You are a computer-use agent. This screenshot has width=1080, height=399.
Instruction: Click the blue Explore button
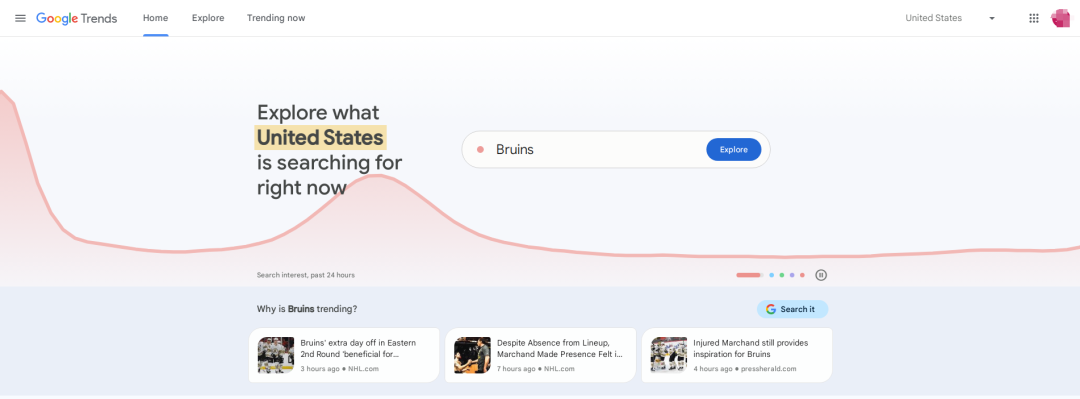pos(734,150)
